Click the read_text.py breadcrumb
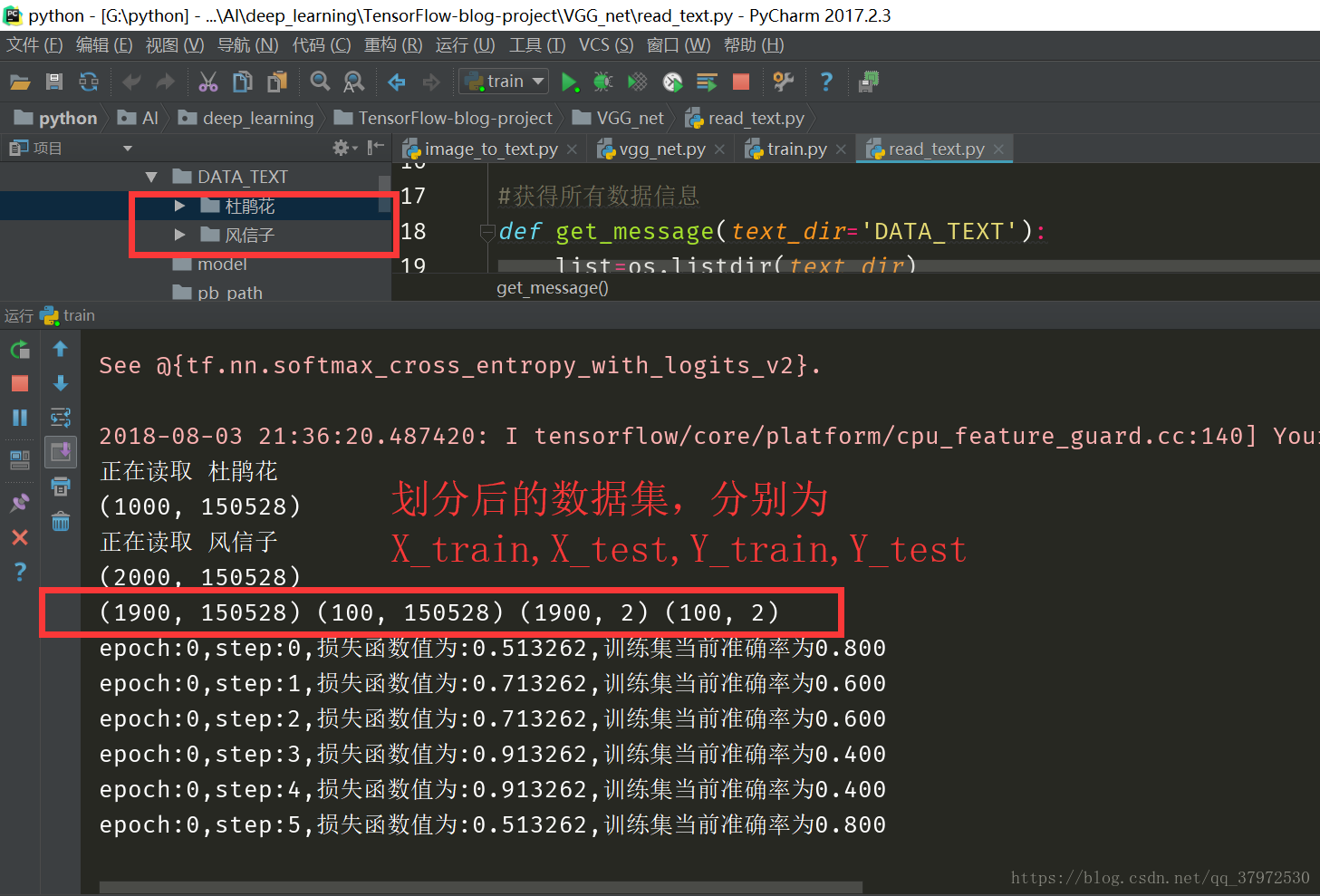The image size is (1320, 896). [745, 119]
